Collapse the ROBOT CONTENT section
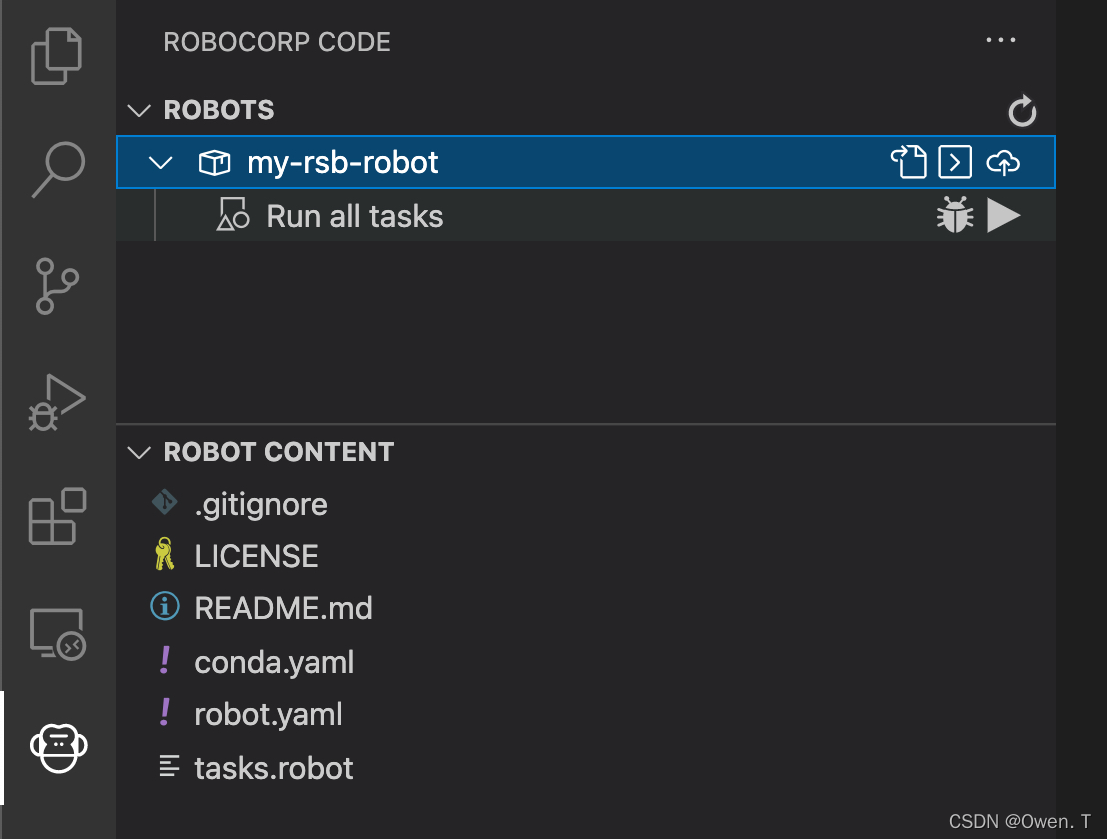This screenshot has height=839, width=1107. [139, 452]
